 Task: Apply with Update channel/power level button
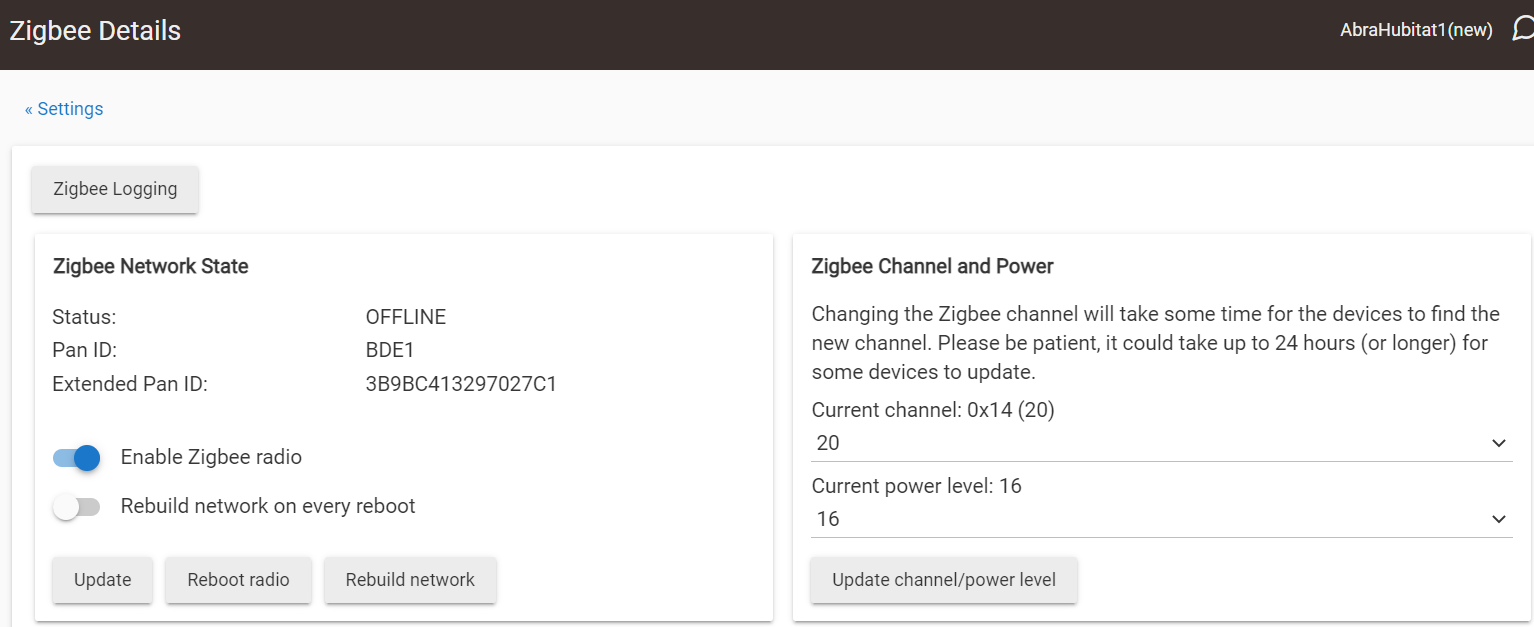[x=944, y=580]
